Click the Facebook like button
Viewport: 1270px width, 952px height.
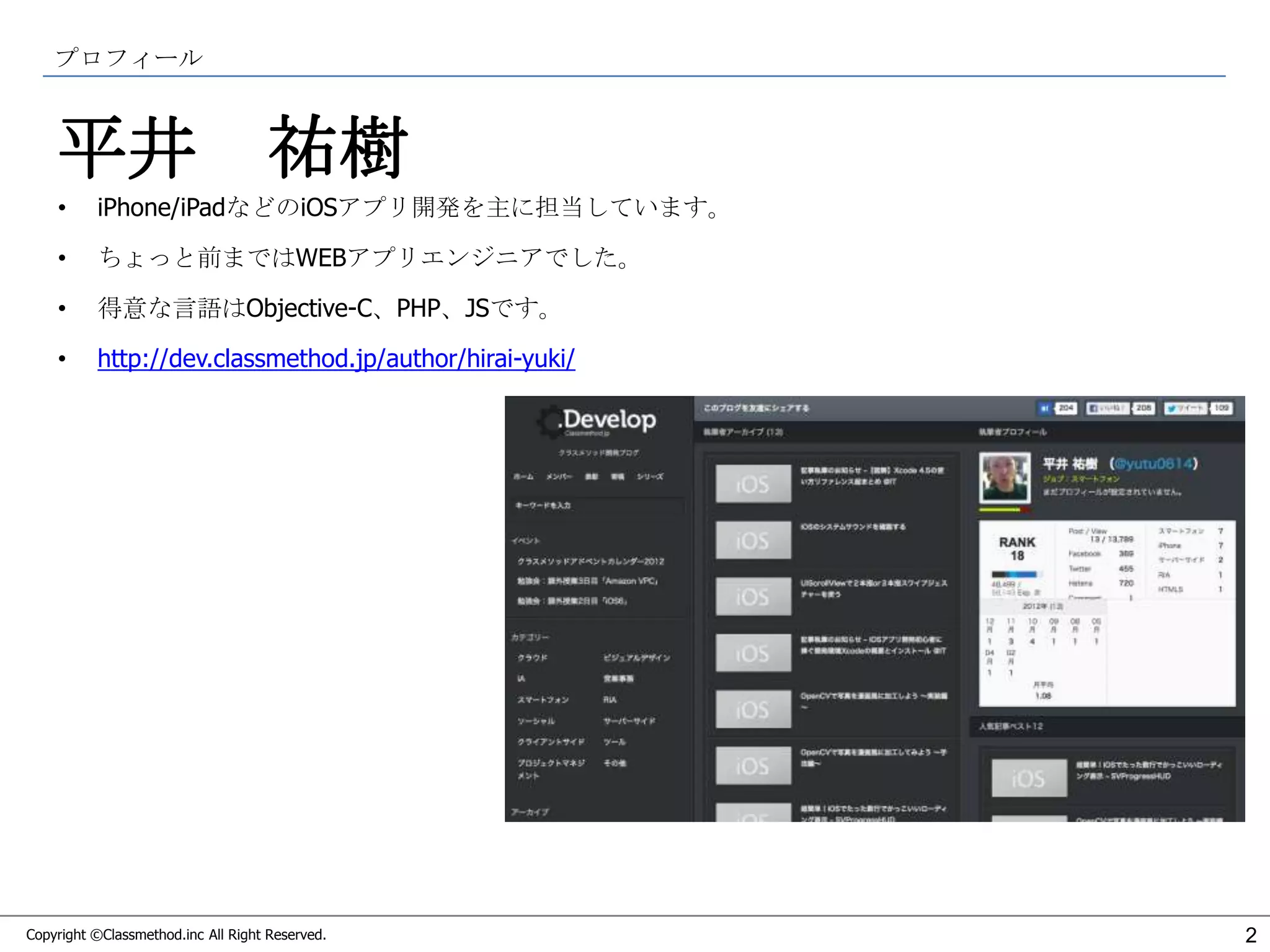(x=1108, y=408)
